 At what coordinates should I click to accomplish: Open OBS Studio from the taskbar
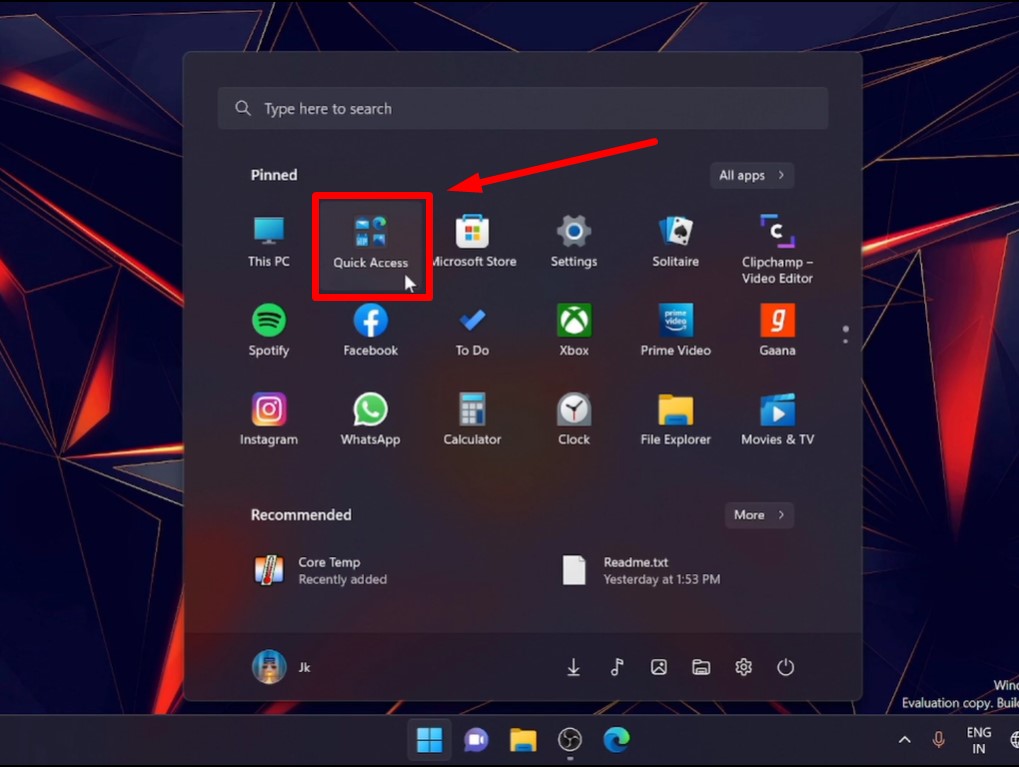[x=570, y=740]
